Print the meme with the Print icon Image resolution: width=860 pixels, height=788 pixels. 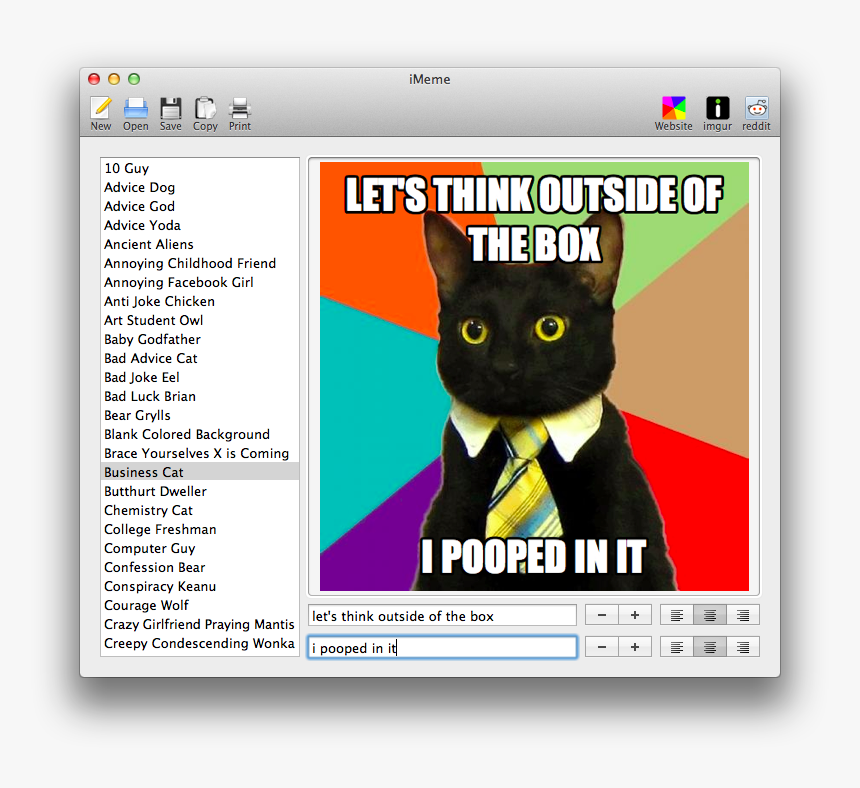click(x=240, y=109)
